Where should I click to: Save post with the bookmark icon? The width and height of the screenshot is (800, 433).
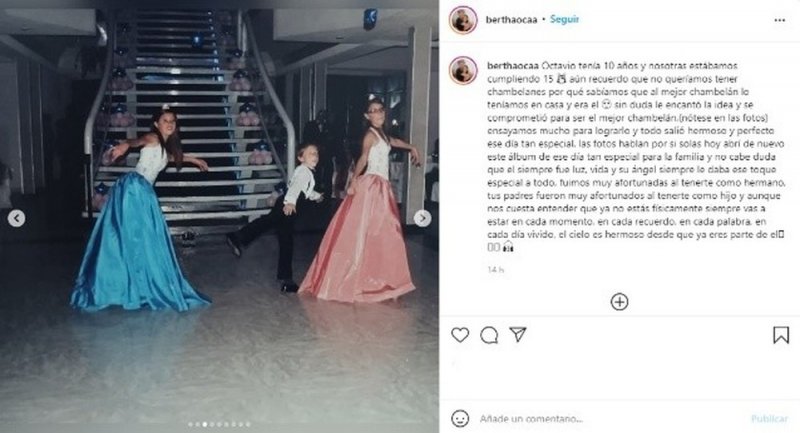(781, 335)
